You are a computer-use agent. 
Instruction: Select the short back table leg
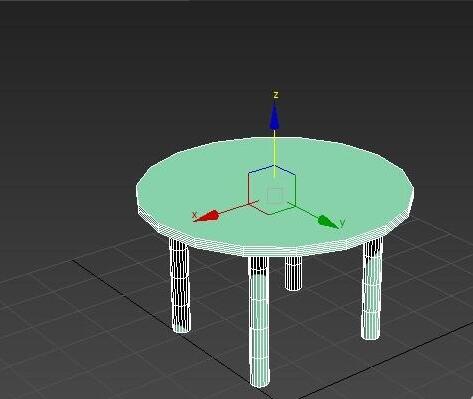[293, 273]
